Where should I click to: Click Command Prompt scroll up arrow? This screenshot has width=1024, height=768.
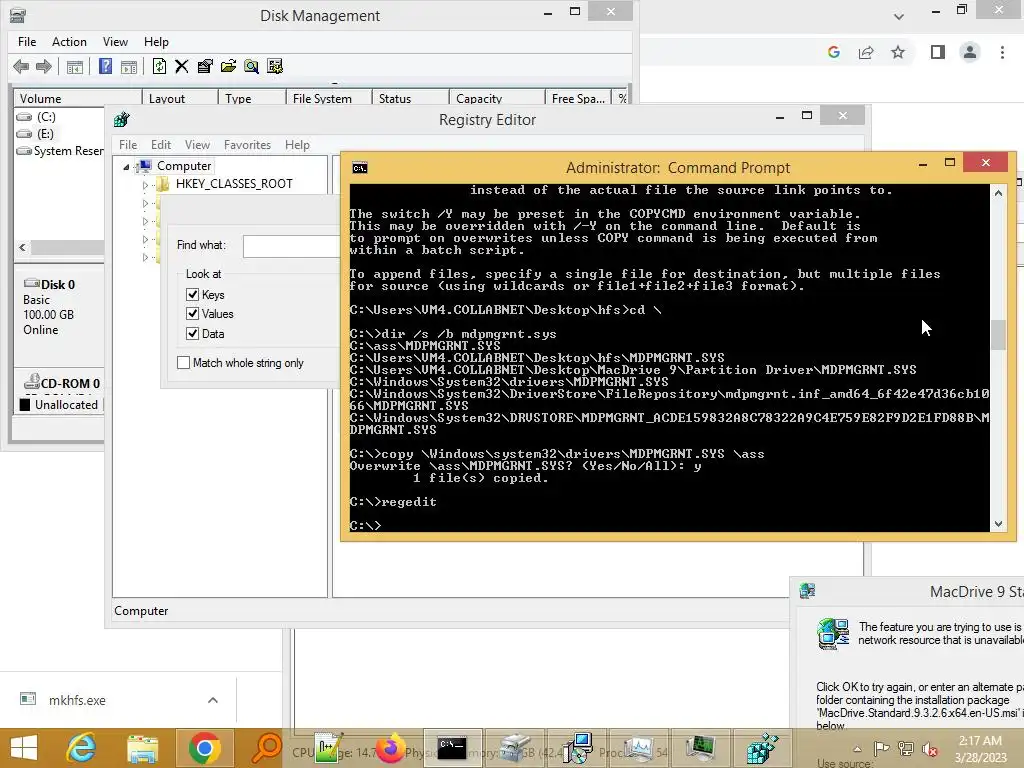[x=998, y=193]
